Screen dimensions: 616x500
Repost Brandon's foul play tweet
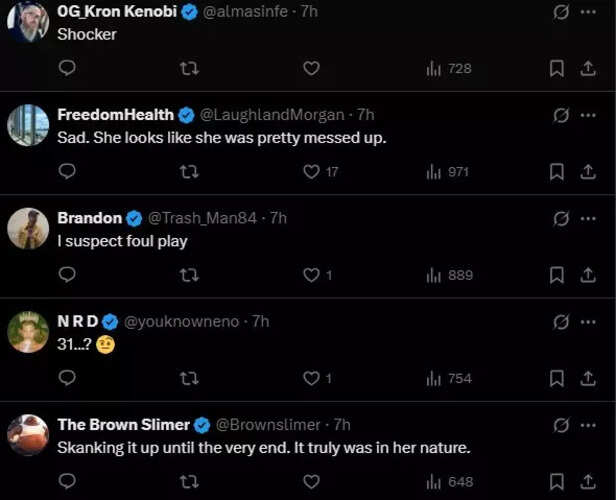(x=188, y=275)
